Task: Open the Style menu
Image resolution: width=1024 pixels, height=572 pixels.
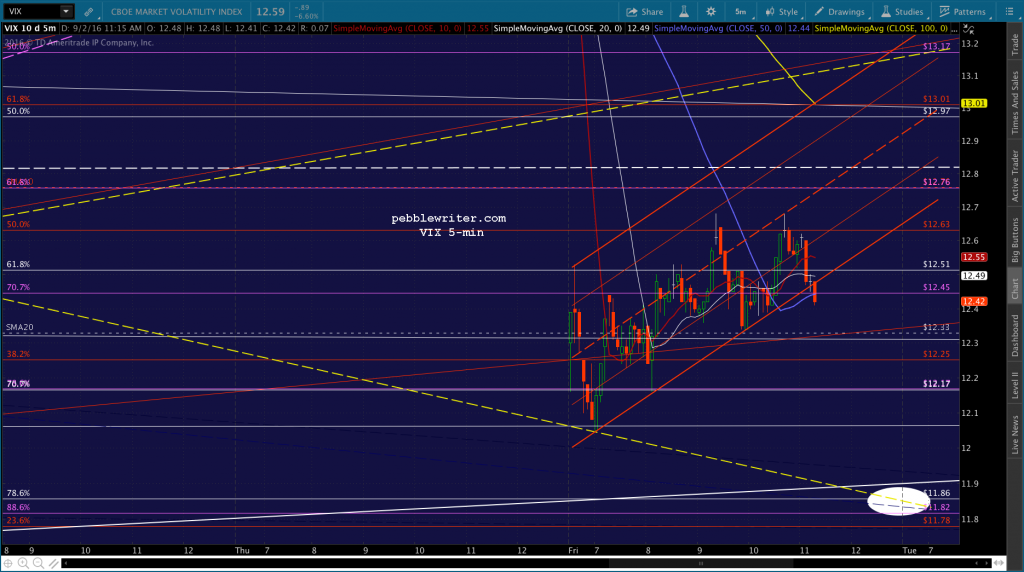Action: pyautogui.click(x=781, y=12)
